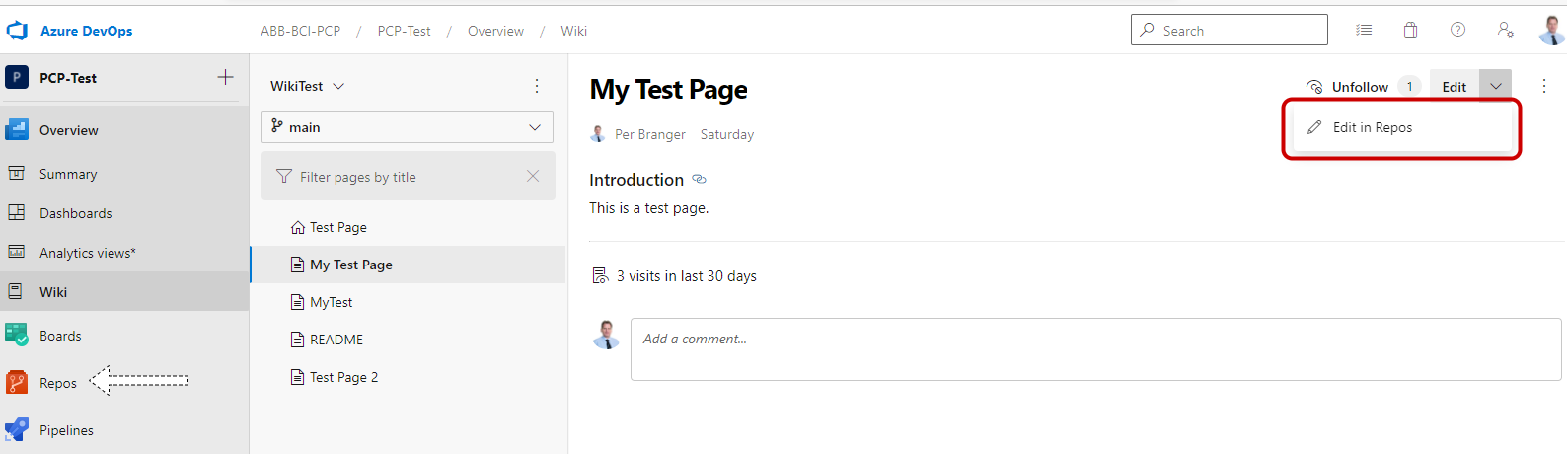Viewport: 1568px width, 455px height.
Task: Select Edit in Repos menu option
Action: tap(1402, 127)
